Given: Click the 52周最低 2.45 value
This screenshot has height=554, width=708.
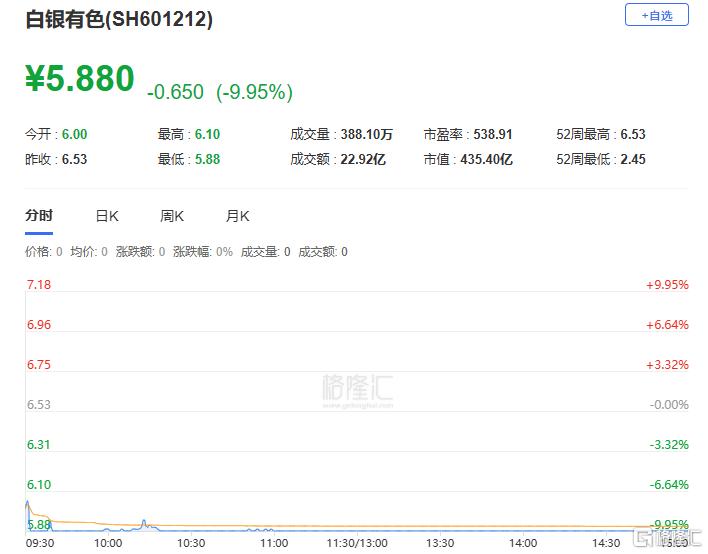Looking at the screenshot, I should pyautogui.click(x=632, y=159).
